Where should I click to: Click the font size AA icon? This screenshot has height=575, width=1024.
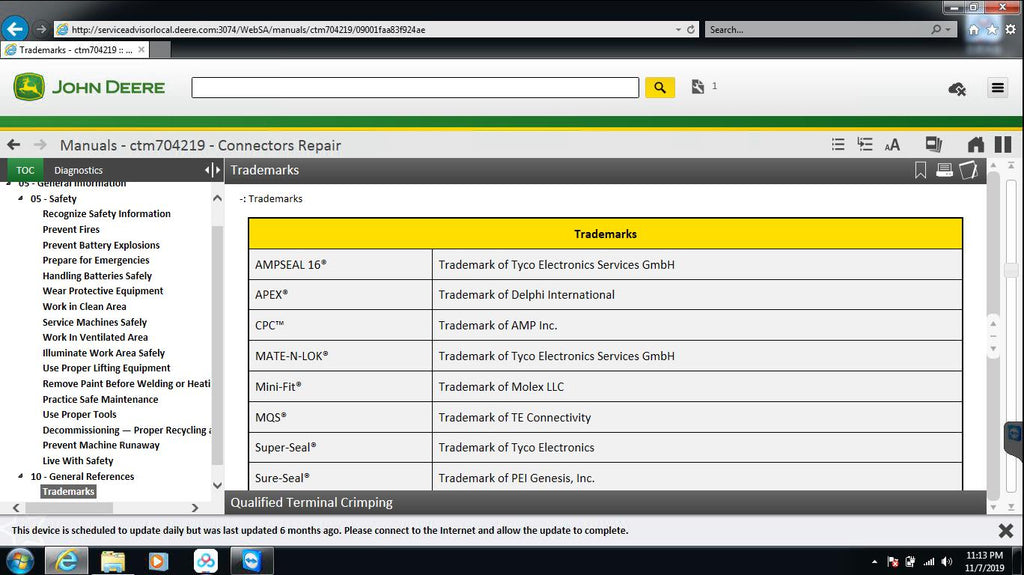point(892,145)
